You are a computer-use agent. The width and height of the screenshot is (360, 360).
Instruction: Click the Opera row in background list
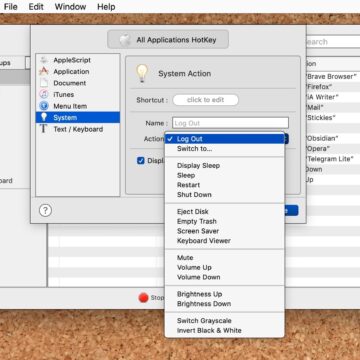(333, 148)
